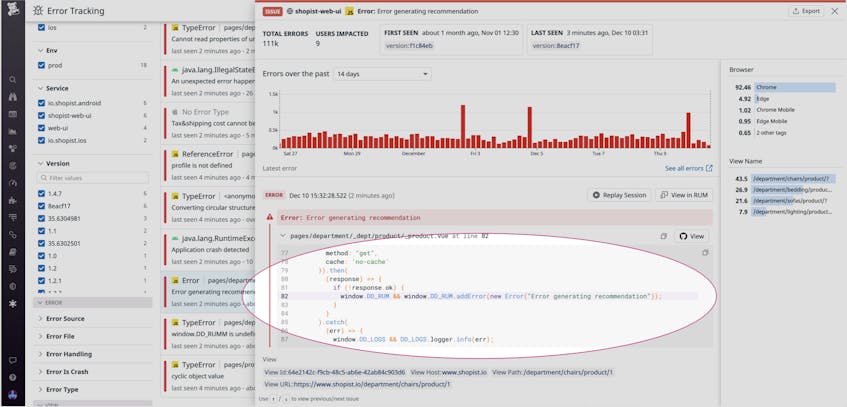
Task: Click the user avatar in navigation
Action: pos(12,395)
